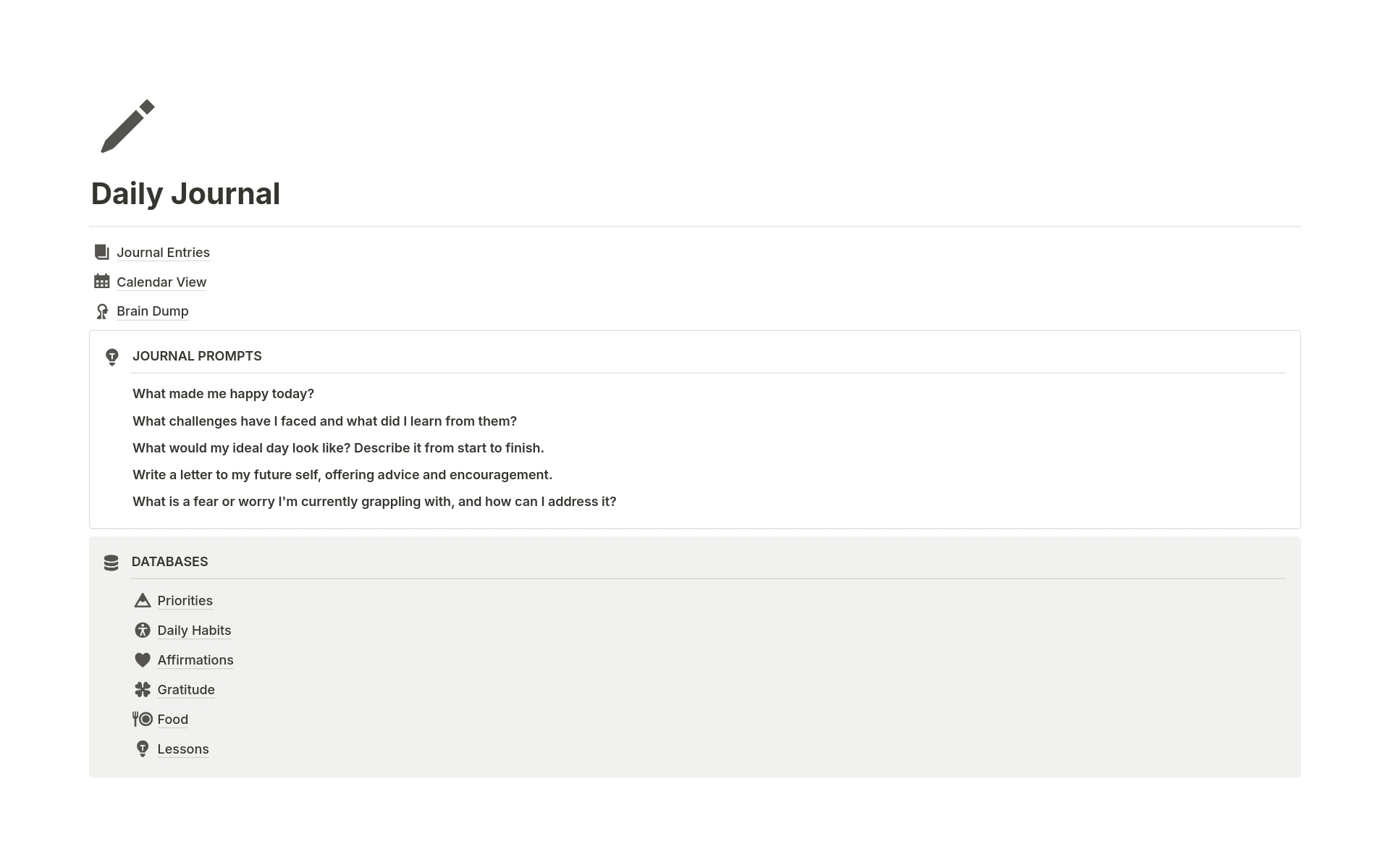1390x868 pixels.
Task: Click the Databases stack icon
Action: (111, 561)
